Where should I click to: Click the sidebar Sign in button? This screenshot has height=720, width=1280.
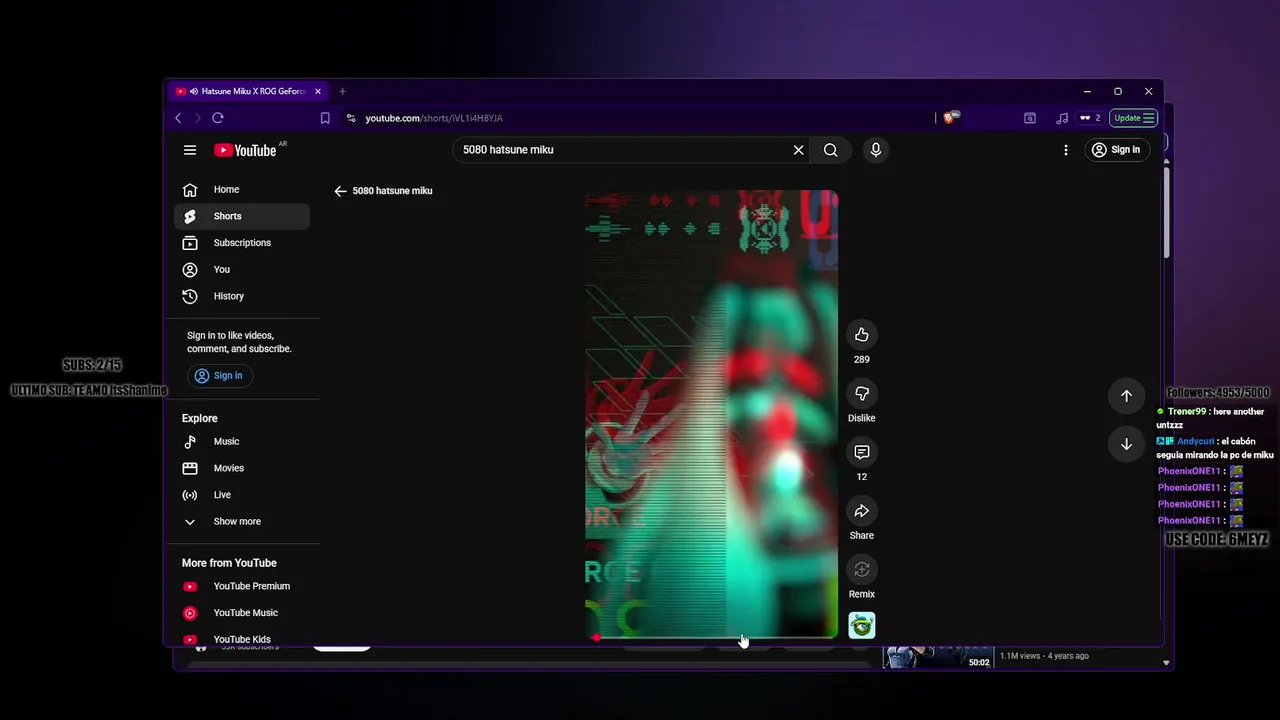219,376
